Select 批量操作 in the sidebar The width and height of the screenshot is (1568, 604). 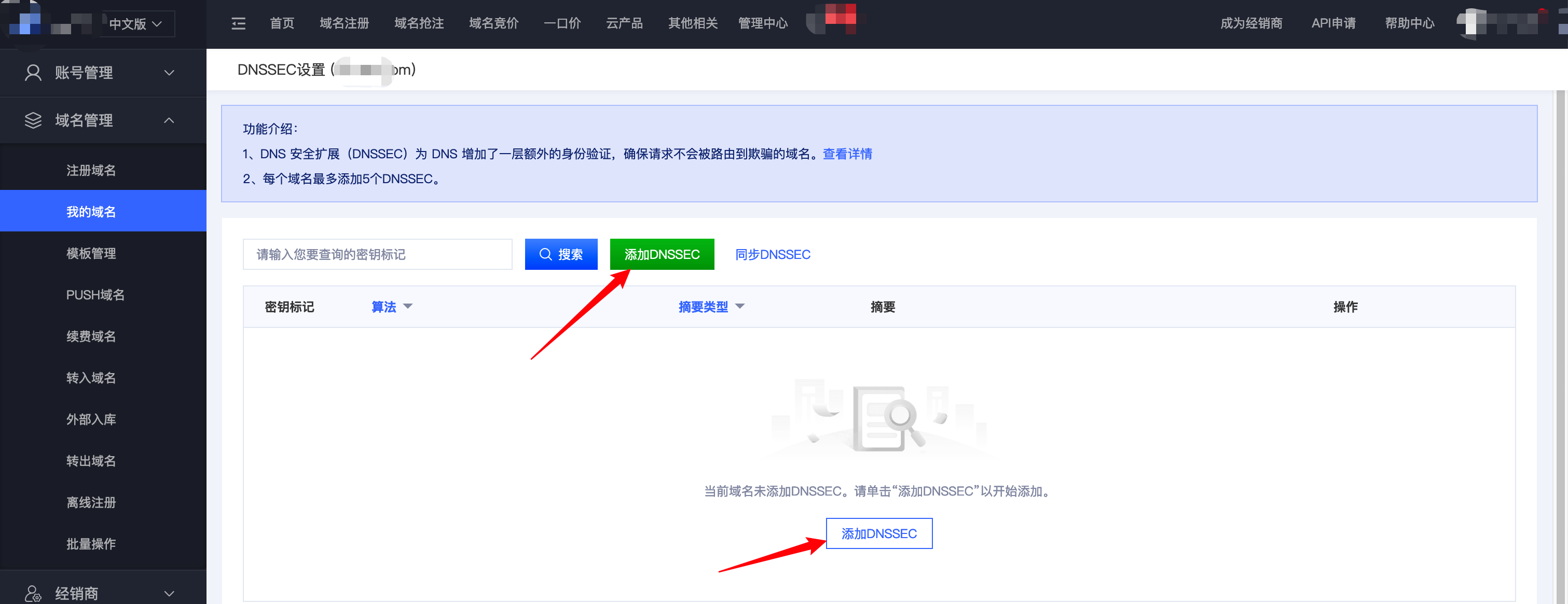[103, 544]
